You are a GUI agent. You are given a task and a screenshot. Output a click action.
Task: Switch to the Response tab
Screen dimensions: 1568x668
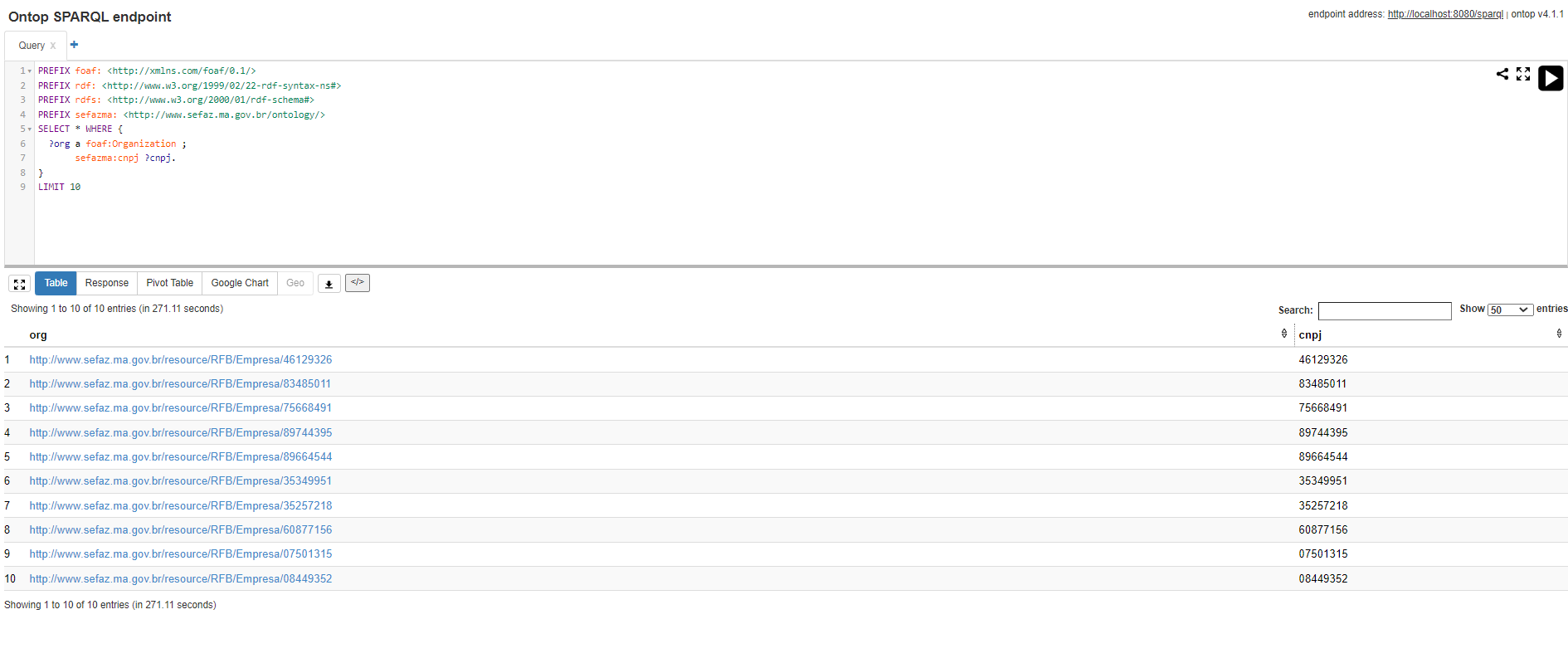(x=106, y=283)
